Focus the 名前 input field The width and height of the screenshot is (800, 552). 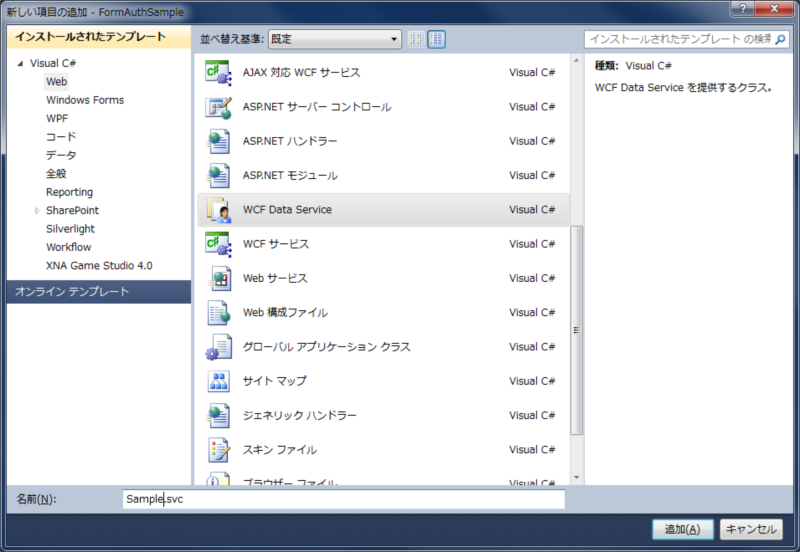(343, 499)
